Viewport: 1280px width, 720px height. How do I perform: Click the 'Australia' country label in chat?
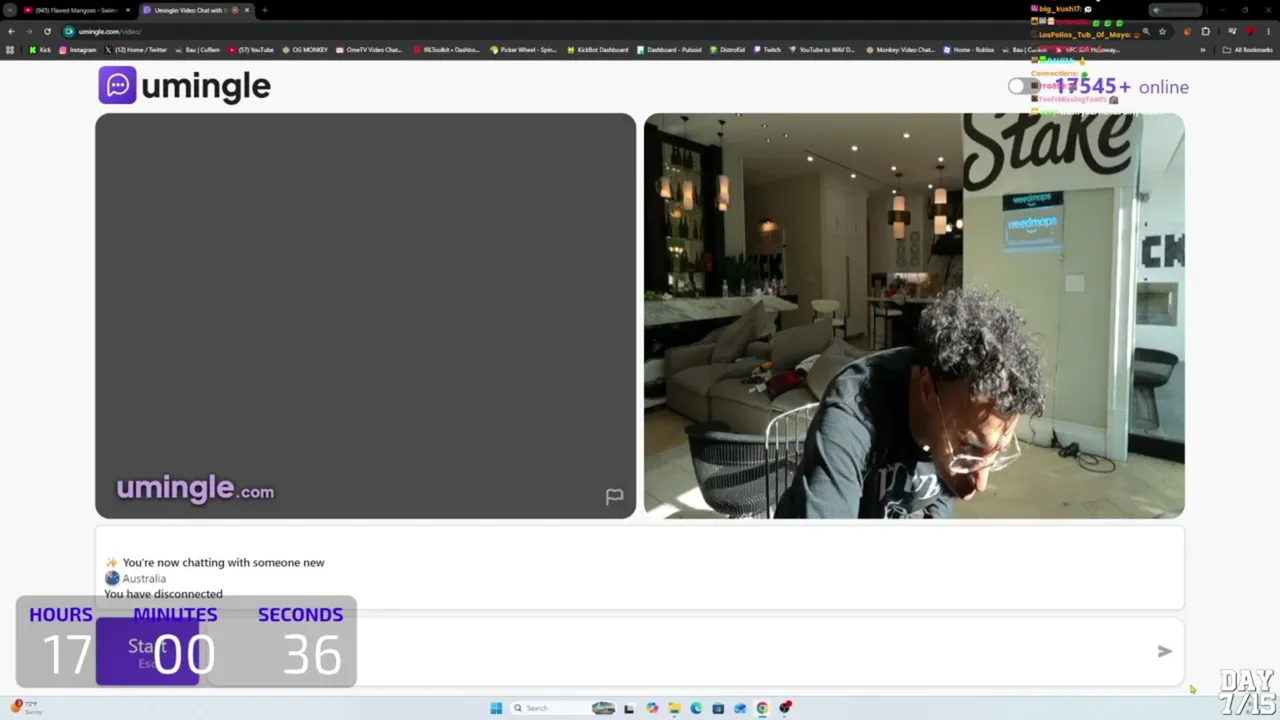(144, 578)
